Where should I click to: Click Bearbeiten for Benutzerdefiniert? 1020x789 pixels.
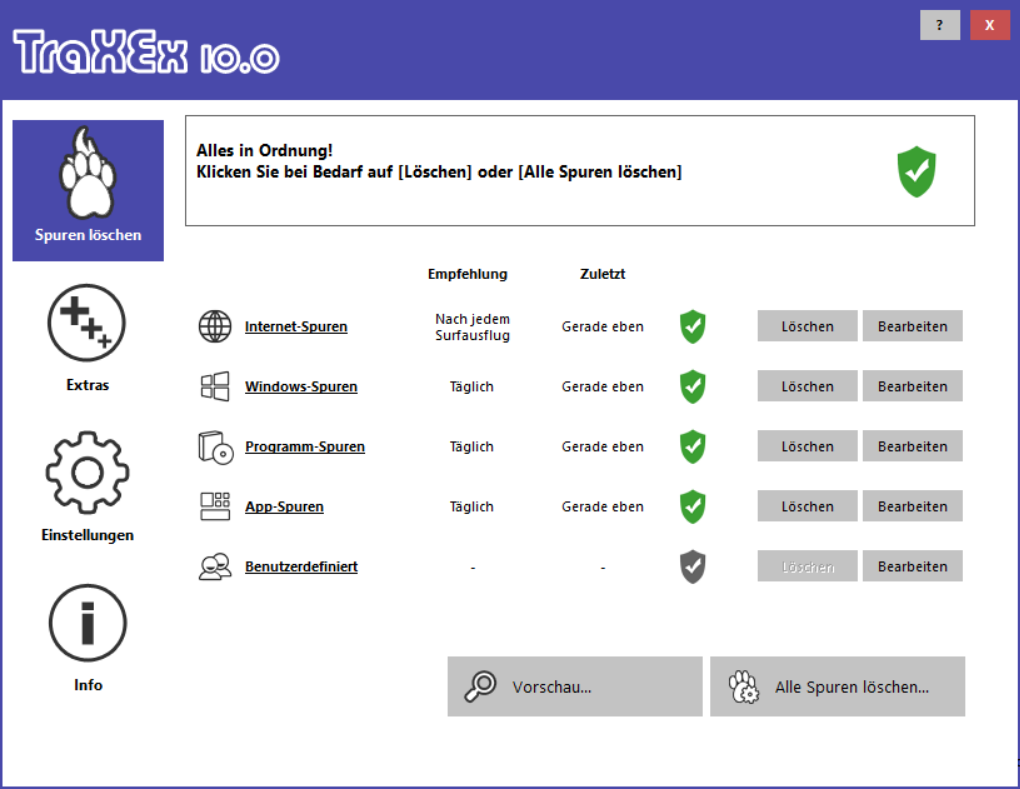(913, 566)
